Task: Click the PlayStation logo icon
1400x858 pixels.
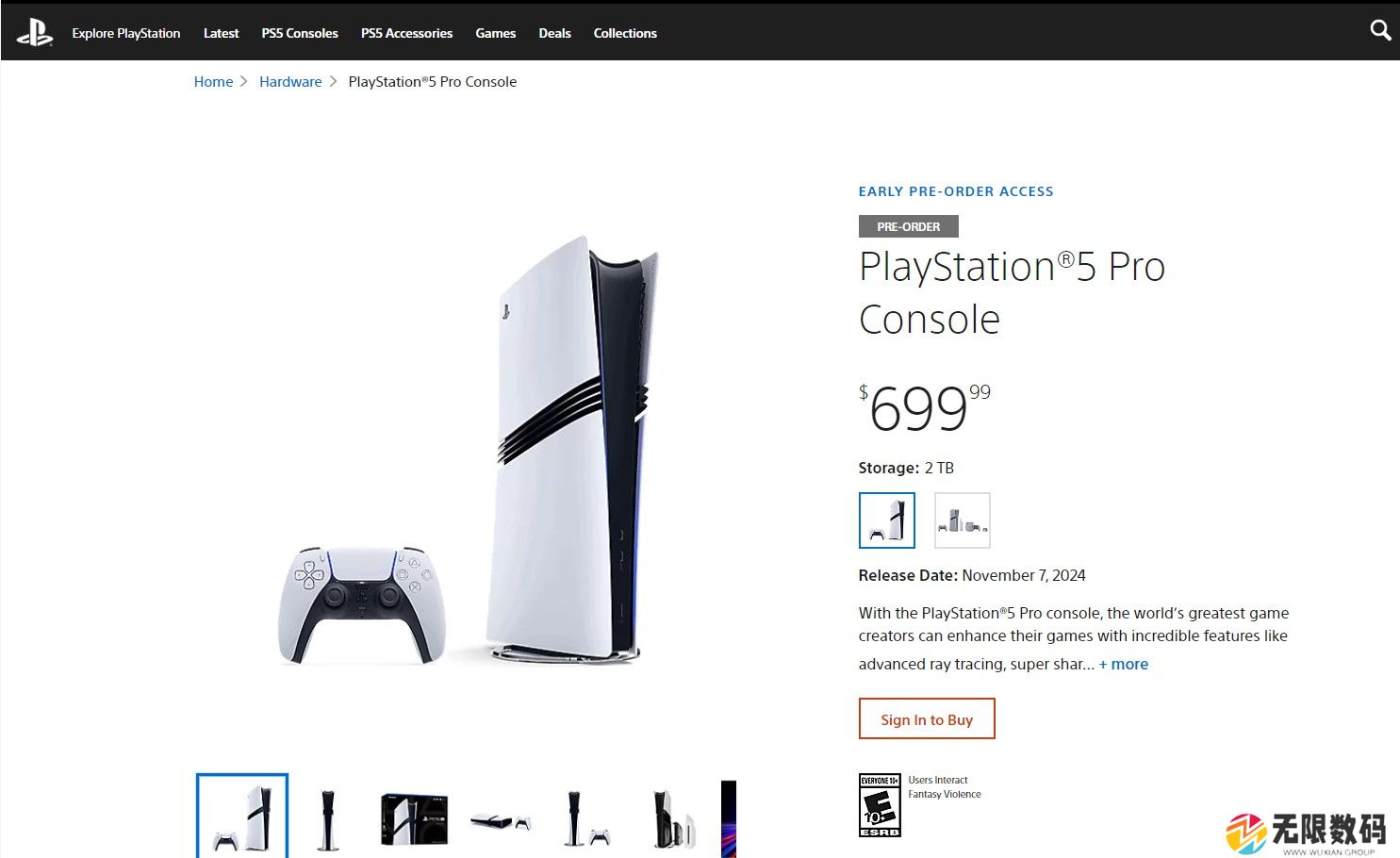Action: tap(35, 33)
